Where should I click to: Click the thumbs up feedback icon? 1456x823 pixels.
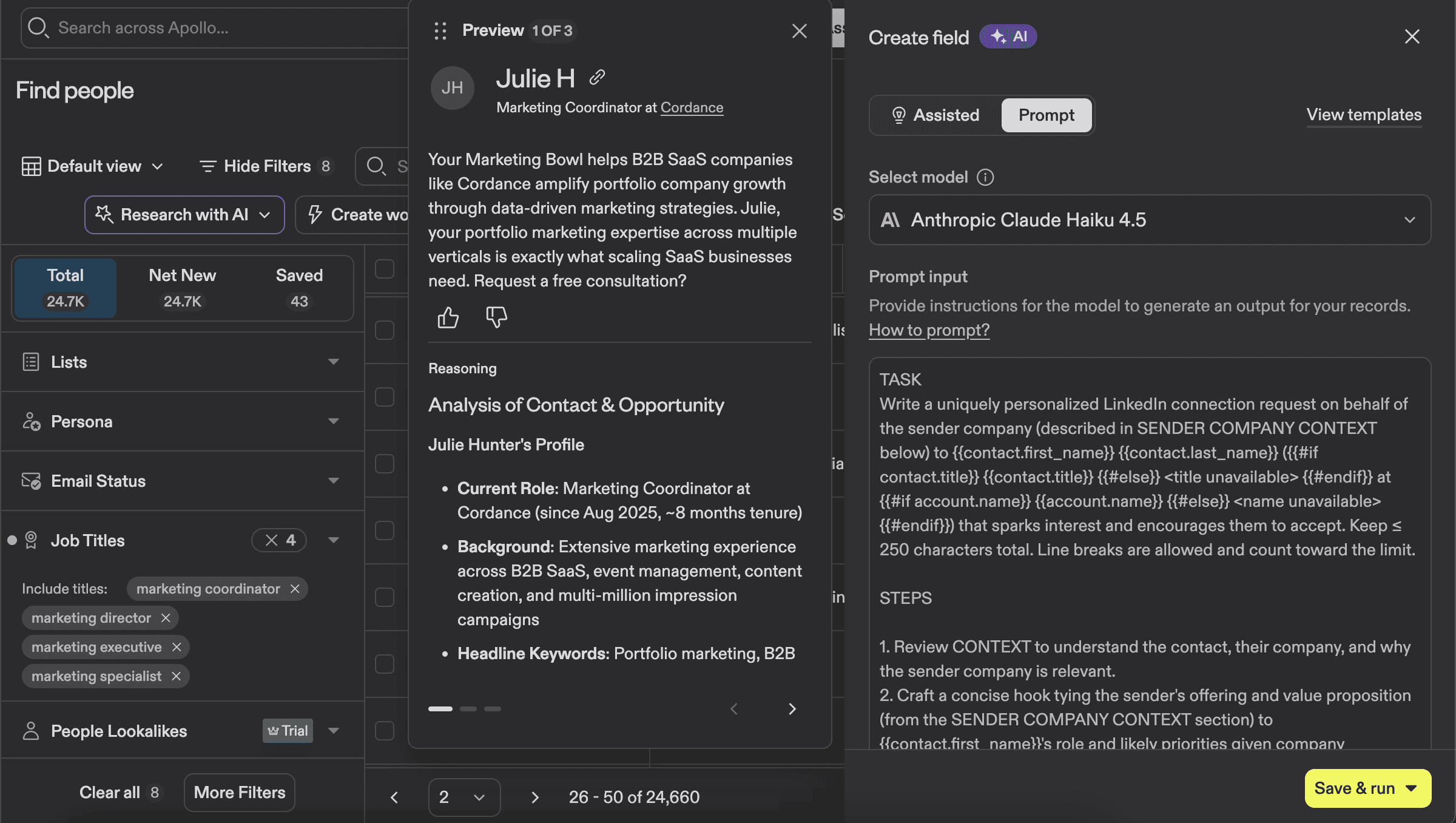coord(448,317)
